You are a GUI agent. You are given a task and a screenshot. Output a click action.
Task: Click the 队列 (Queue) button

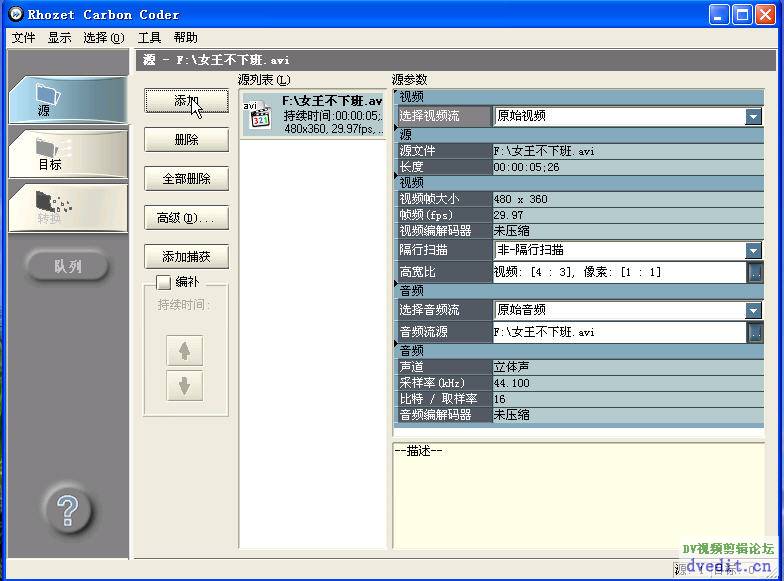[67, 267]
